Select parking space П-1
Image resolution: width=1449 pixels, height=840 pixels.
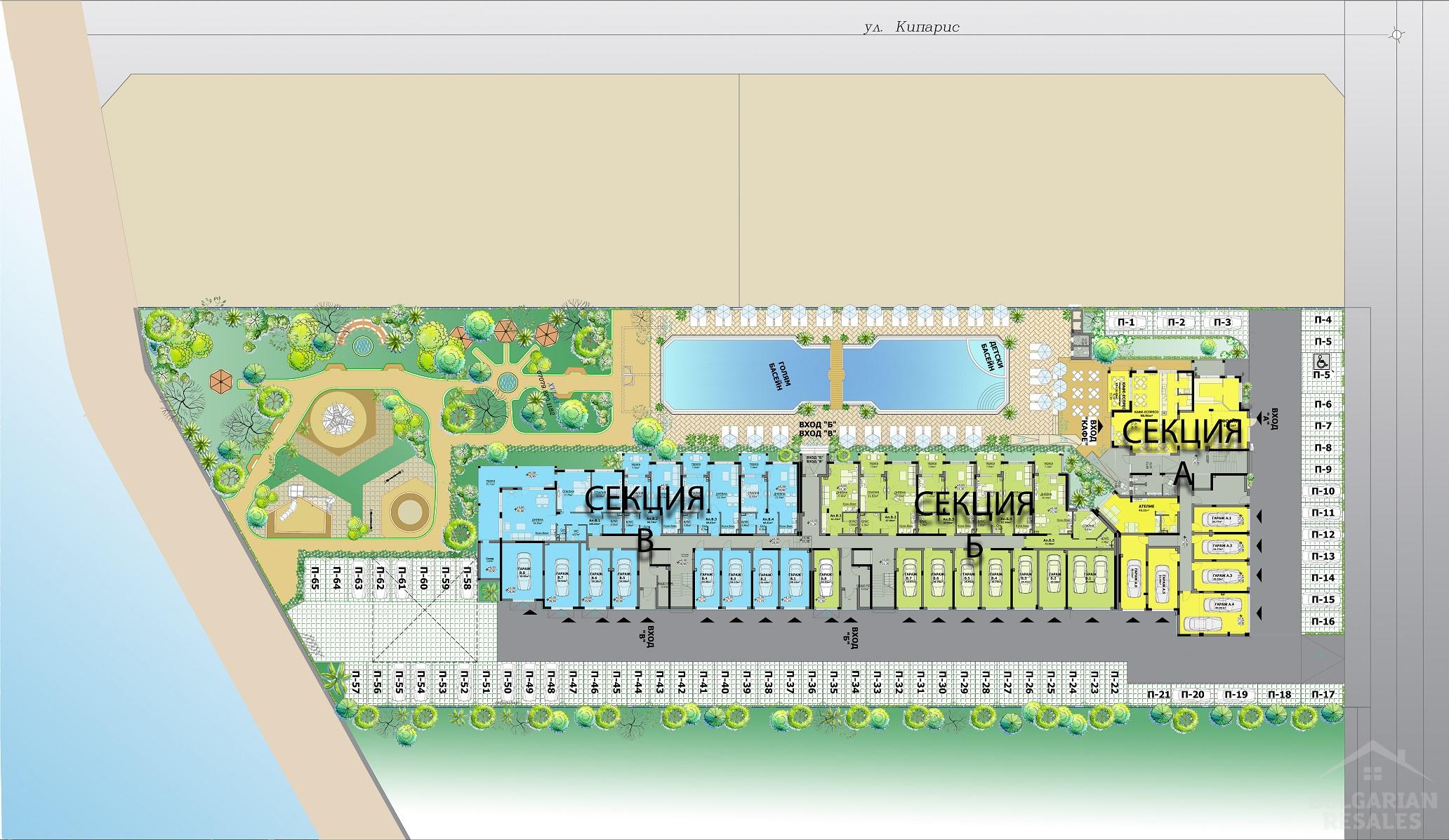click(1127, 322)
